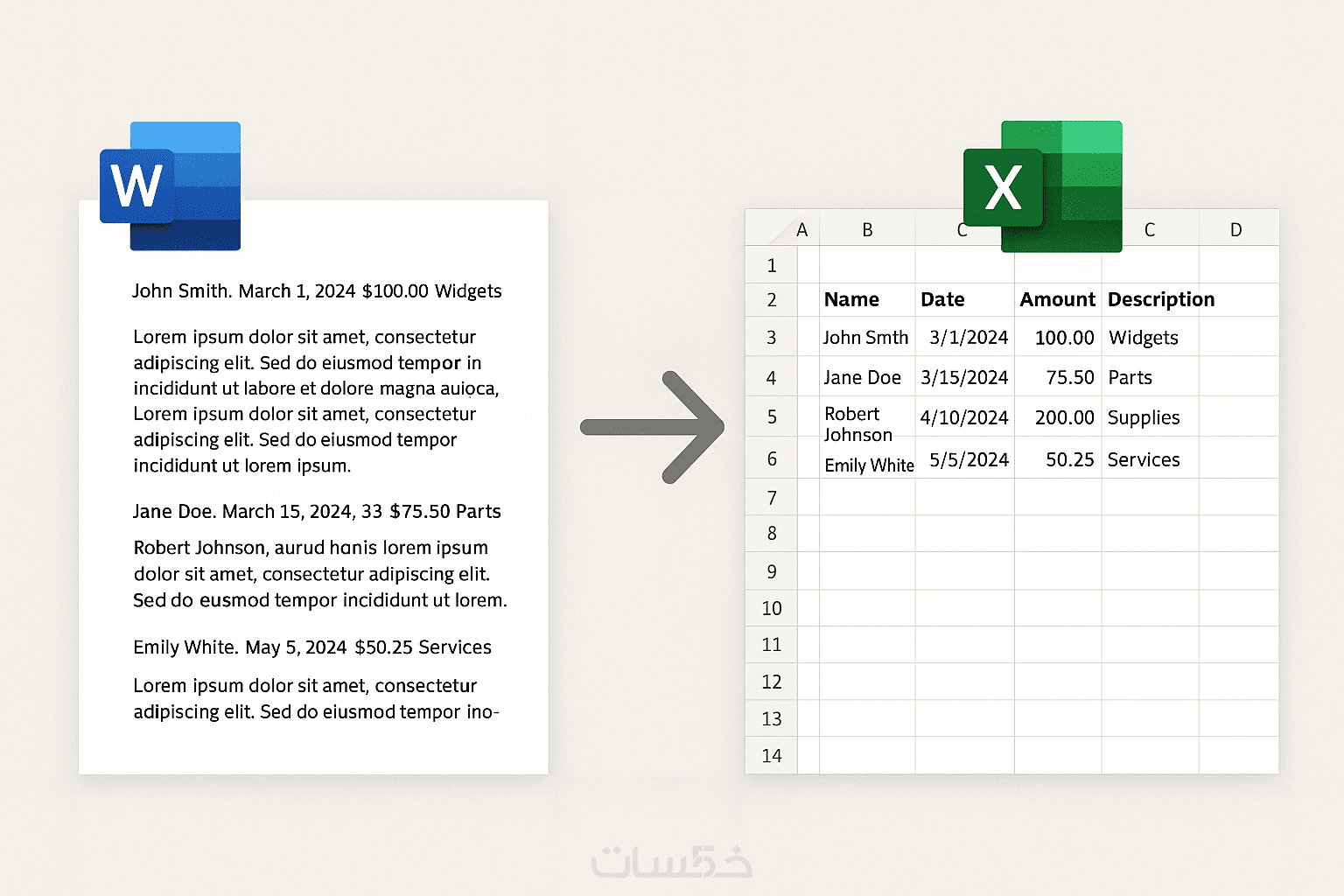This screenshot has height=896, width=1344.
Task: Click the "Description" header cell
Action: tap(1151, 300)
